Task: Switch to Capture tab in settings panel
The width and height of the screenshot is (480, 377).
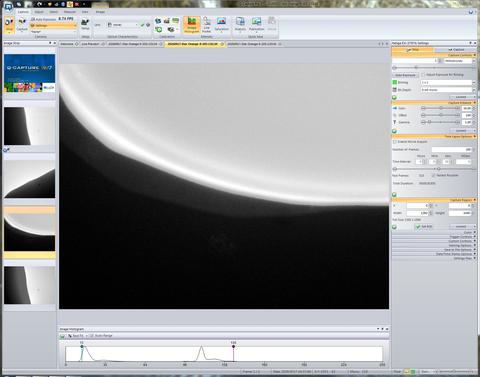Action: coord(455,50)
